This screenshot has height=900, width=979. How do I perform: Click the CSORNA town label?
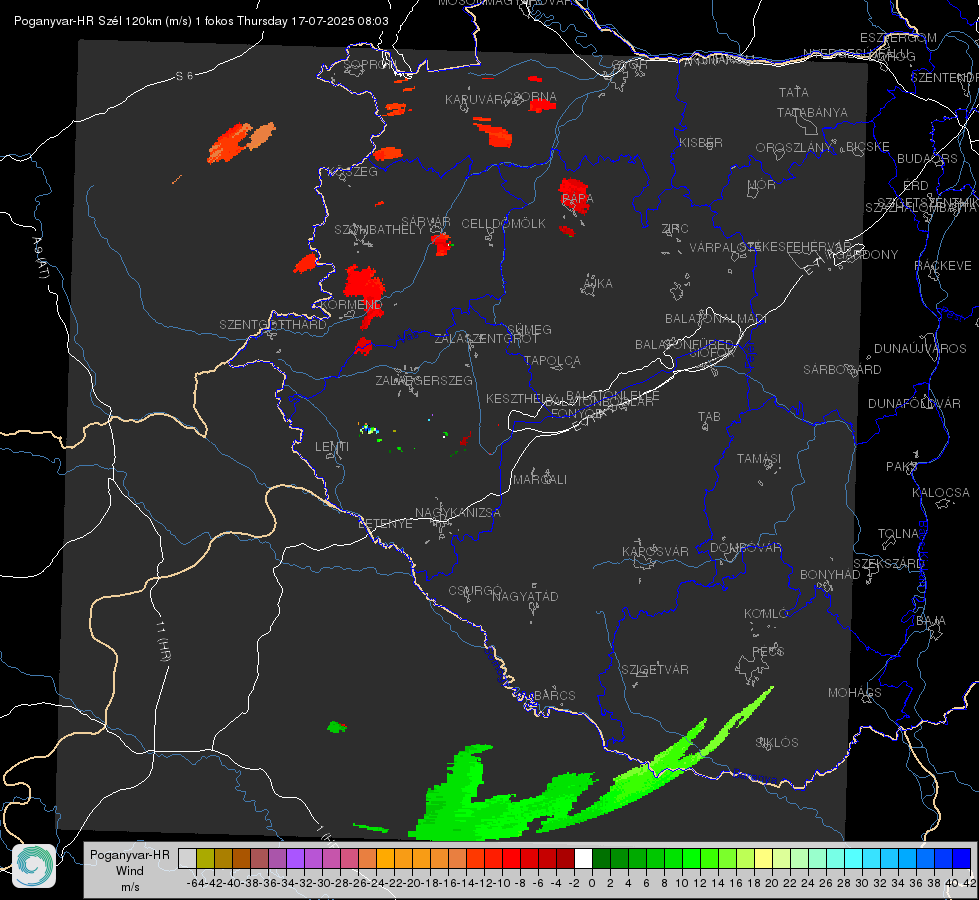point(530,97)
